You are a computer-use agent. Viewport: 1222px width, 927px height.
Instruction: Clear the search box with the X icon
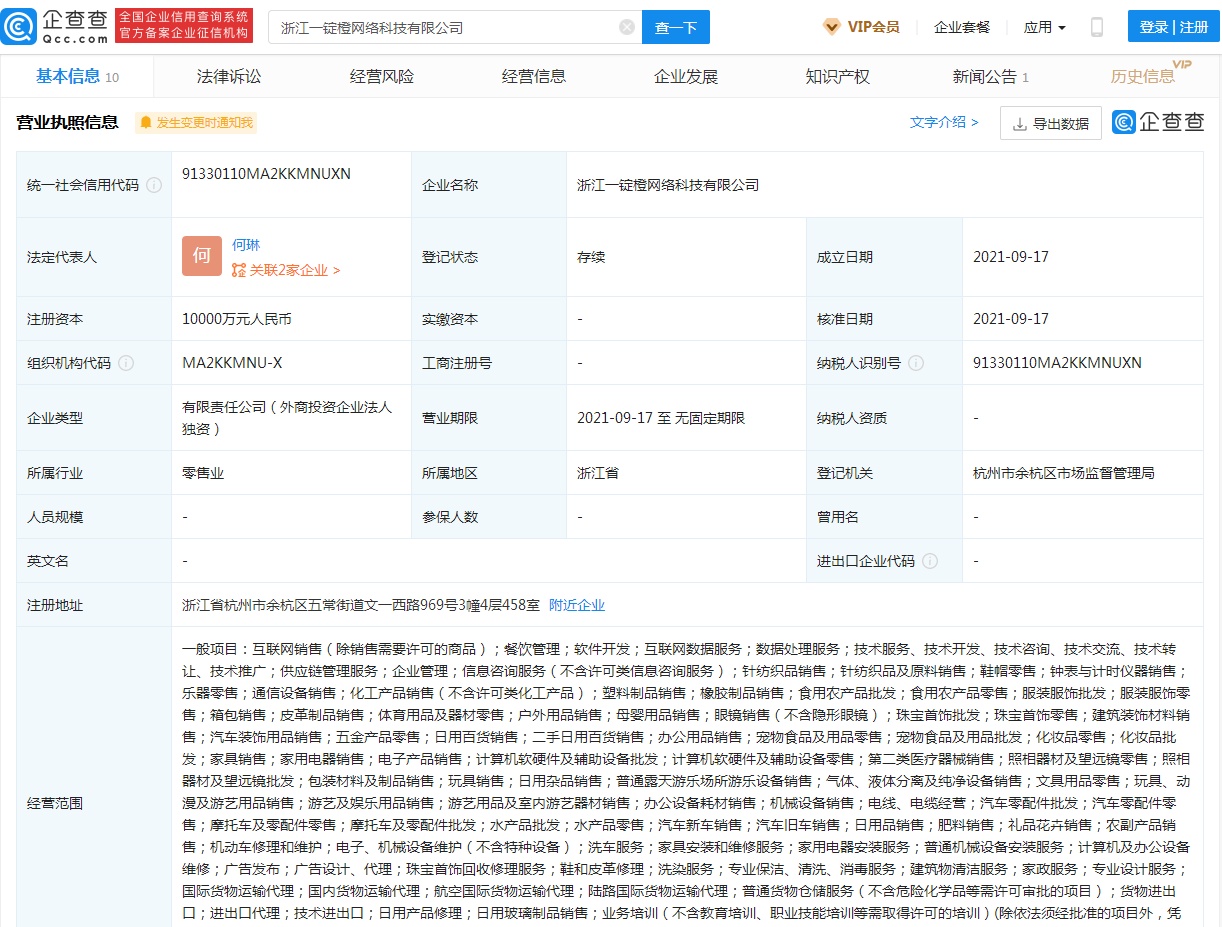627,27
